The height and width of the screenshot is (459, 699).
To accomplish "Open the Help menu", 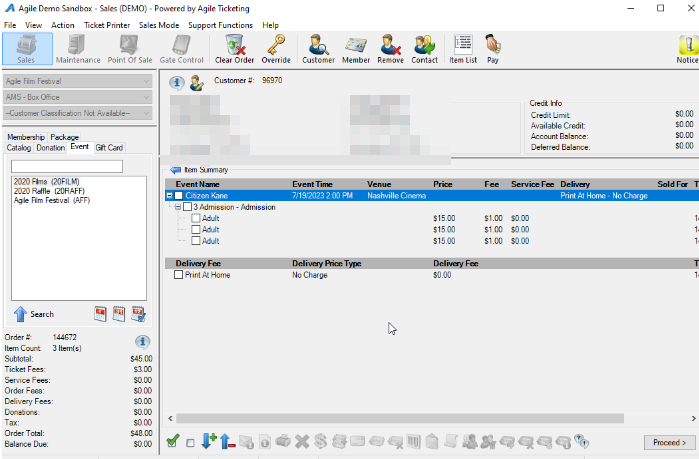I will [270, 25].
